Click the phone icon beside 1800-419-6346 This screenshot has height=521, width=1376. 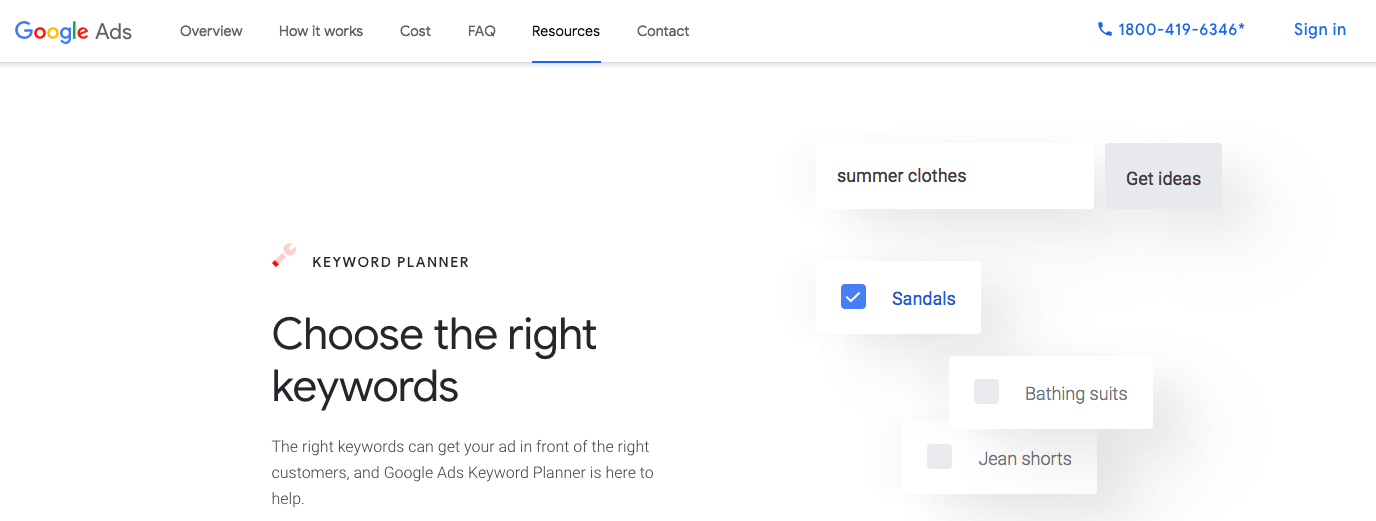[x=1104, y=30]
